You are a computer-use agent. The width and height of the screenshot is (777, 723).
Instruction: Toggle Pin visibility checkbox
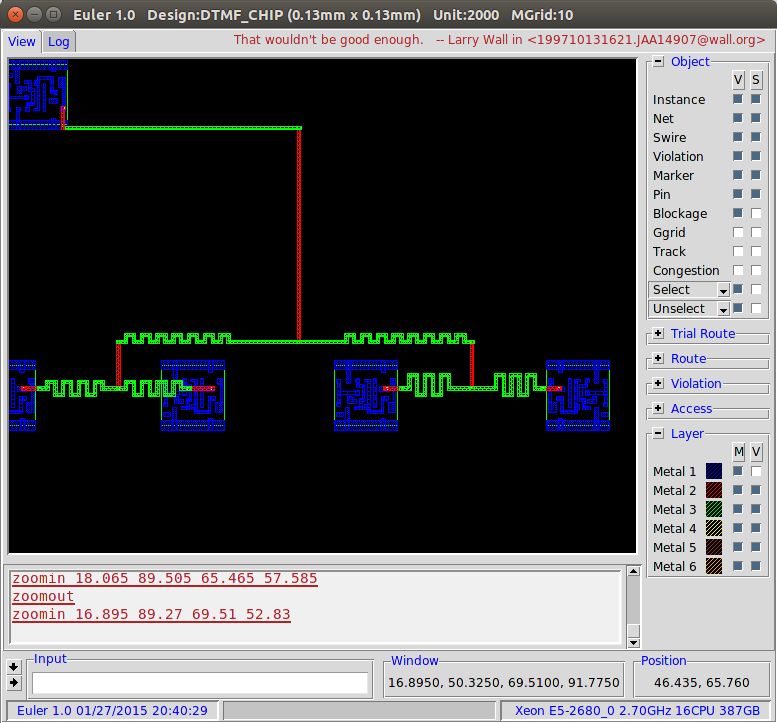point(738,194)
